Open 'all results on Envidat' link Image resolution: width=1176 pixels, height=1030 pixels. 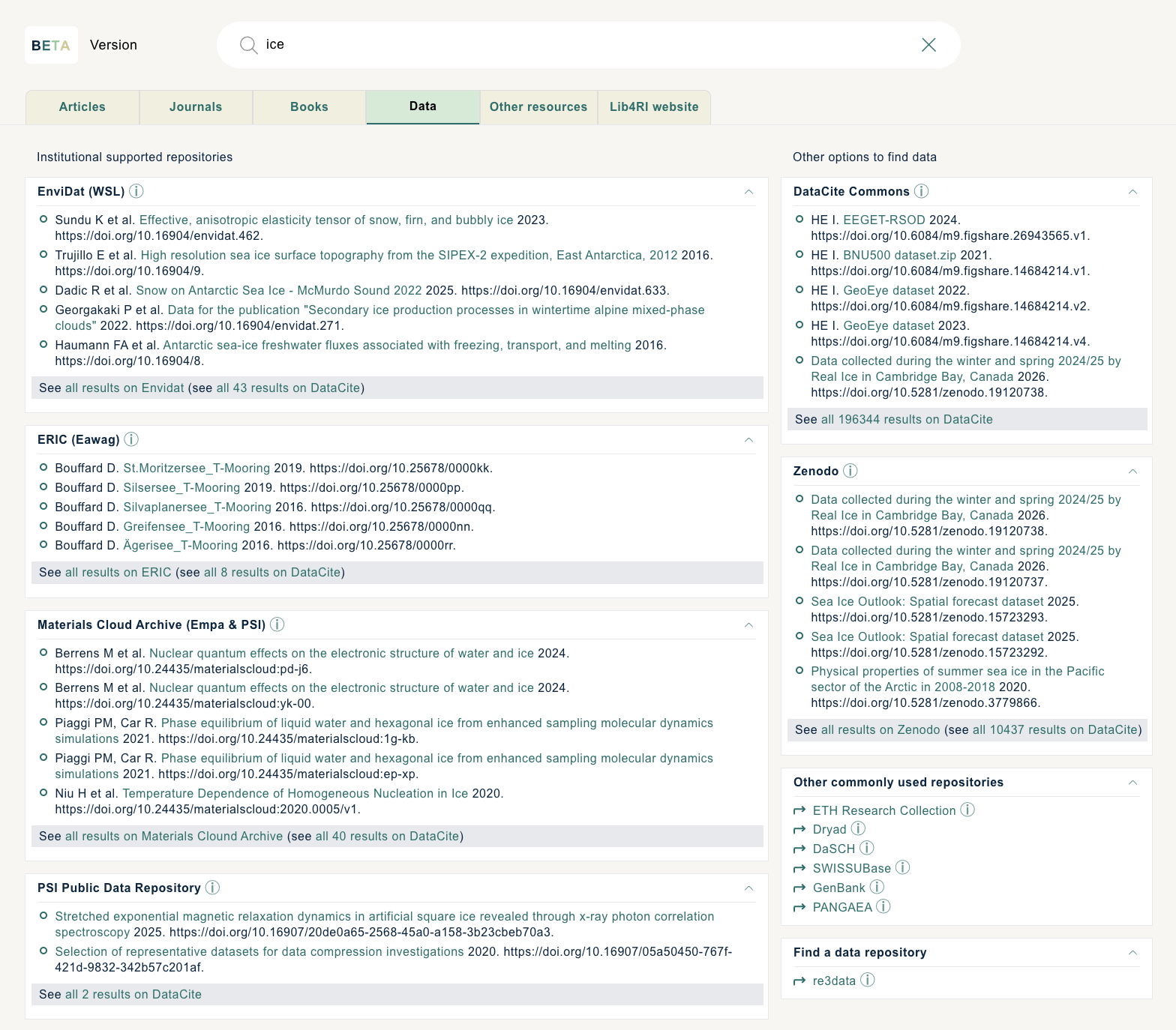[x=124, y=388]
